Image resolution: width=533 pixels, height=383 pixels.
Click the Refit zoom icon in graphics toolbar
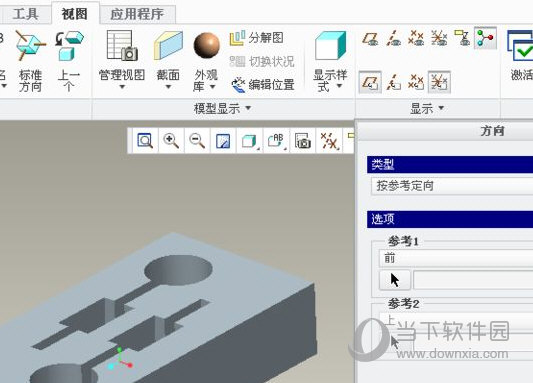145,141
